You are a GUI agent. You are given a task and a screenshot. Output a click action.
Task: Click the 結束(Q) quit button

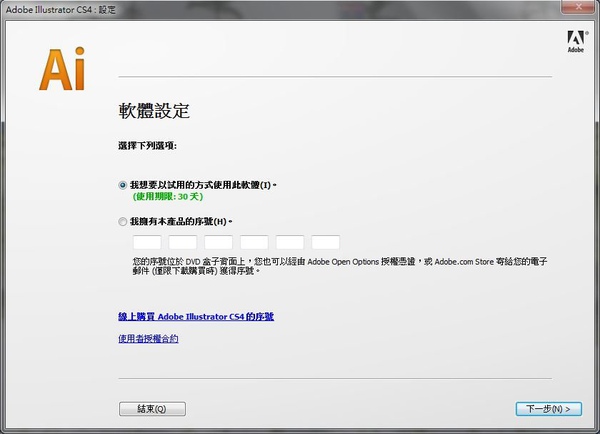click(x=152, y=409)
